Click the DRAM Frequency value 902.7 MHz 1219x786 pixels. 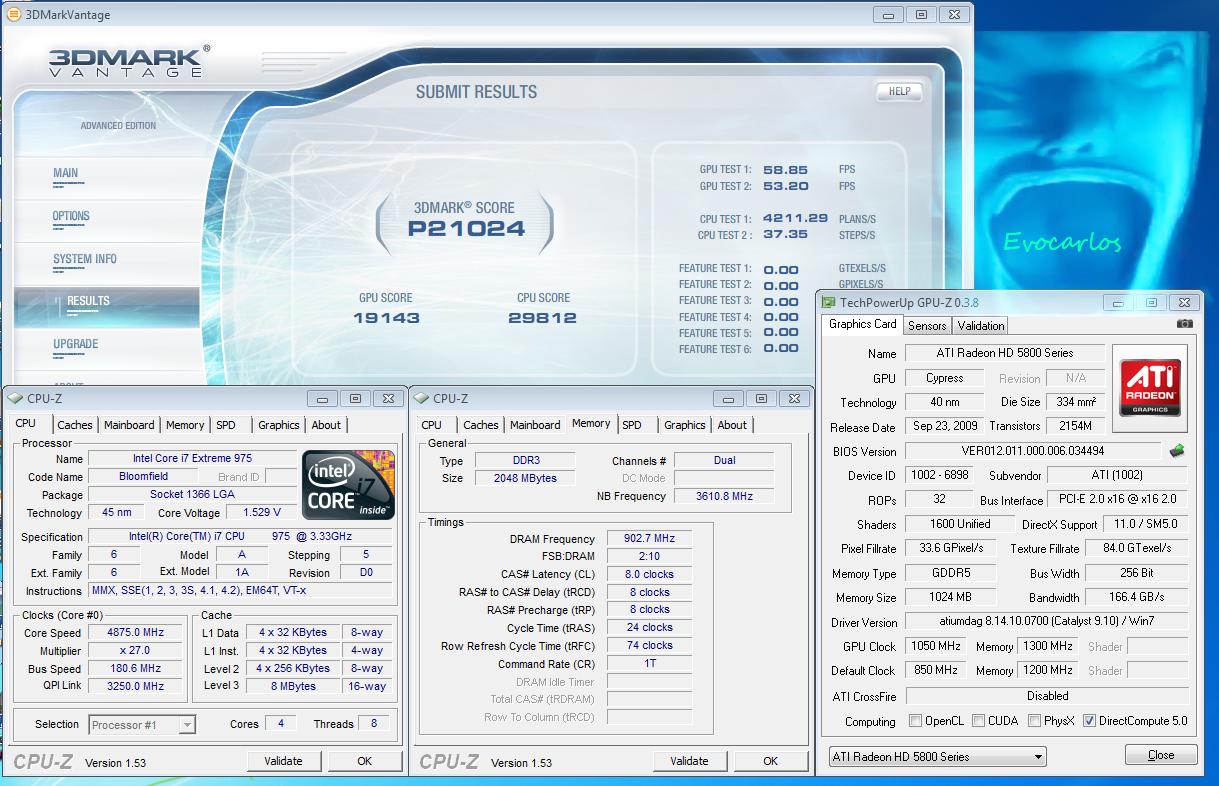pos(649,539)
